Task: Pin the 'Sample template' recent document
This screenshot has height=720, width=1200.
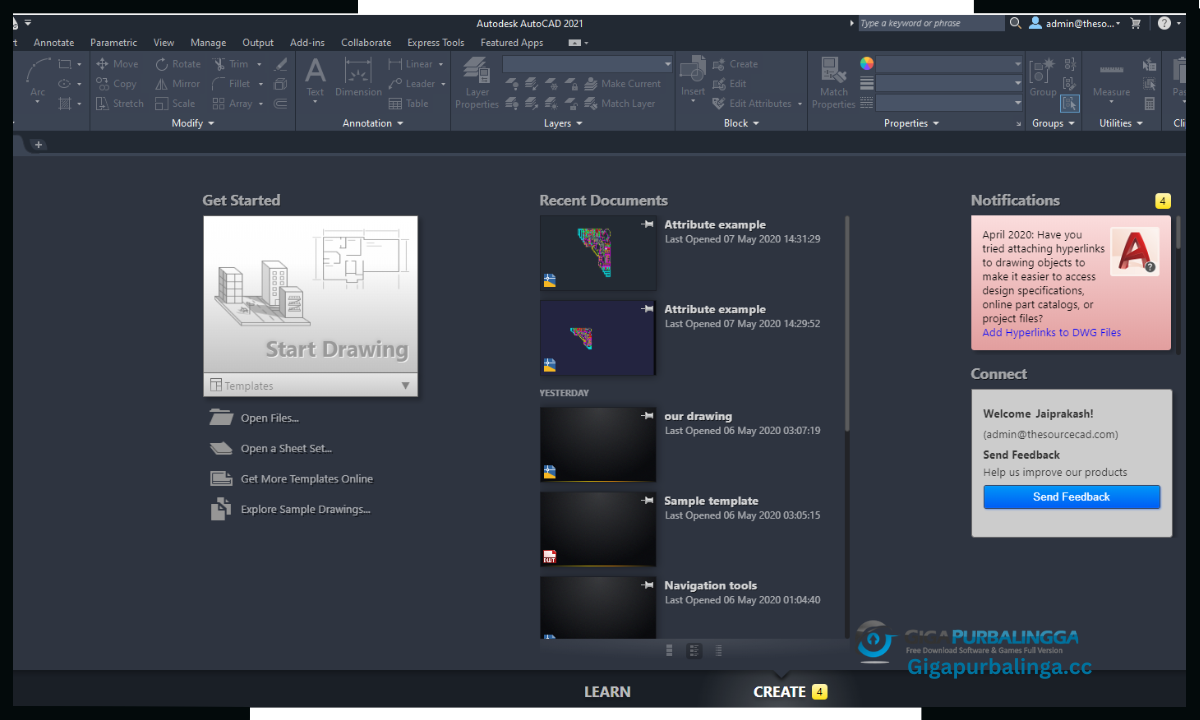Action: 647,500
